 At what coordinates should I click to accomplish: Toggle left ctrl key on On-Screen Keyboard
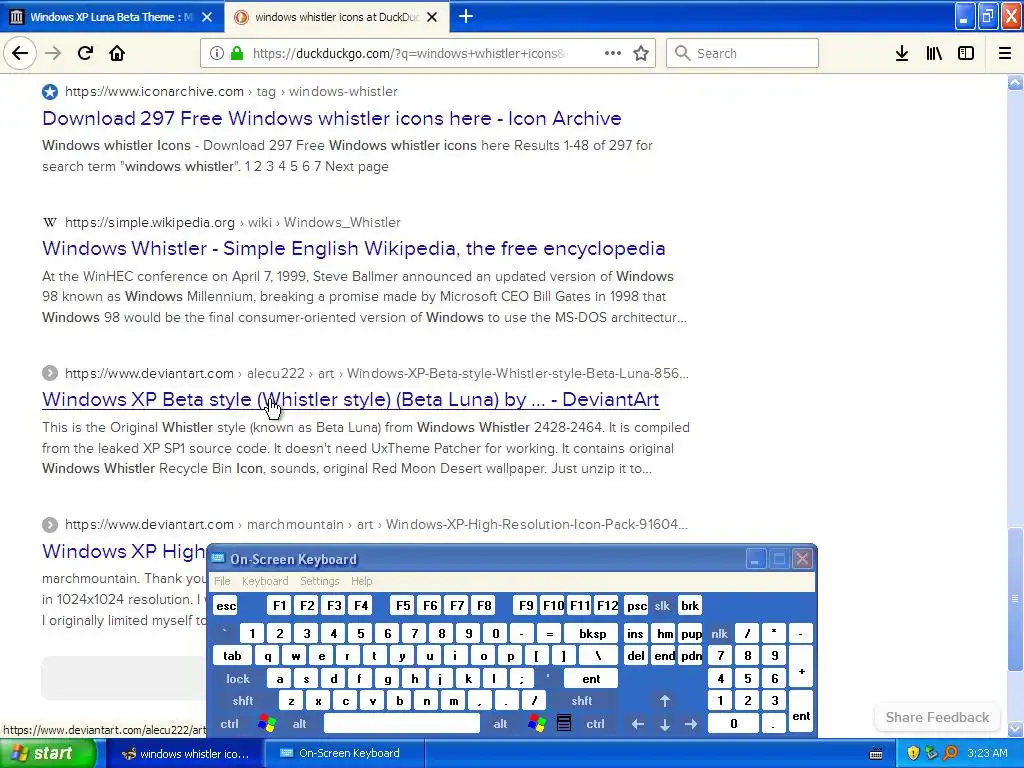click(x=229, y=724)
